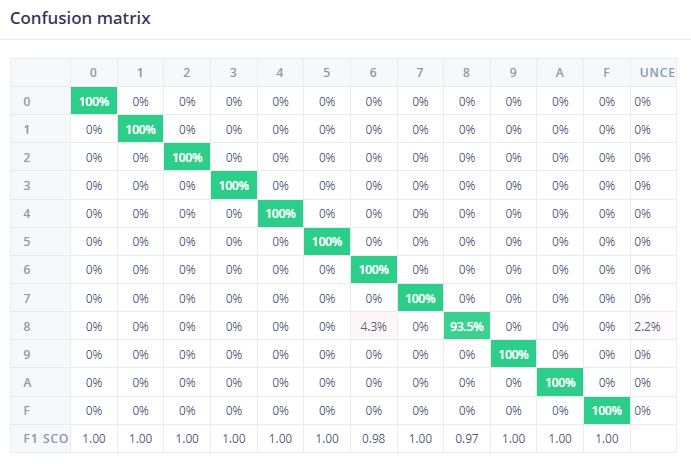Viewport: 691px width, 464px height.
Task: Click the column header labeled A
Action: 560,72
